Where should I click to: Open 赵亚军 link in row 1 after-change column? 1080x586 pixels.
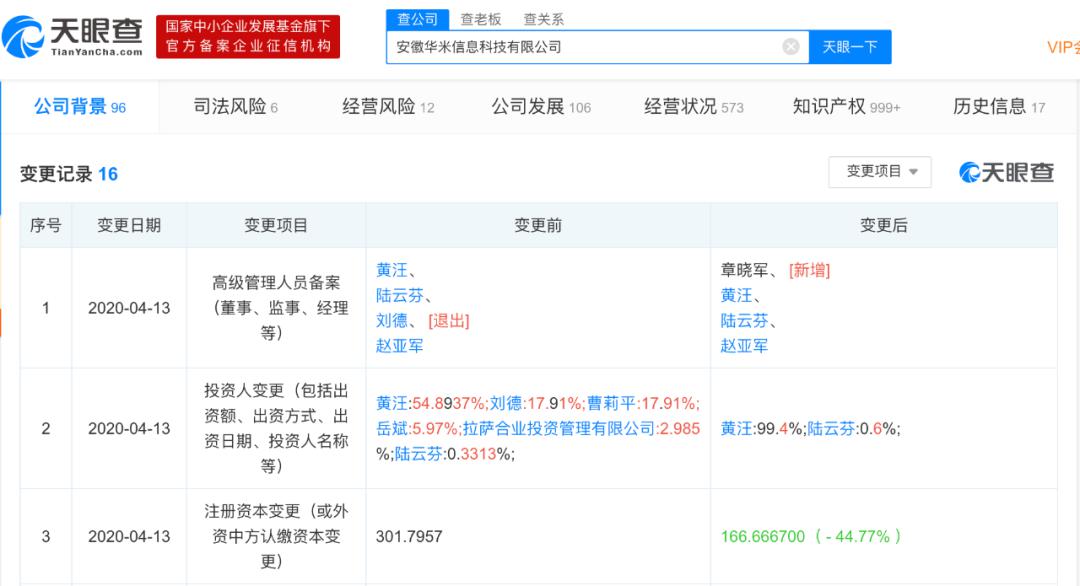(x=744, y=346)
